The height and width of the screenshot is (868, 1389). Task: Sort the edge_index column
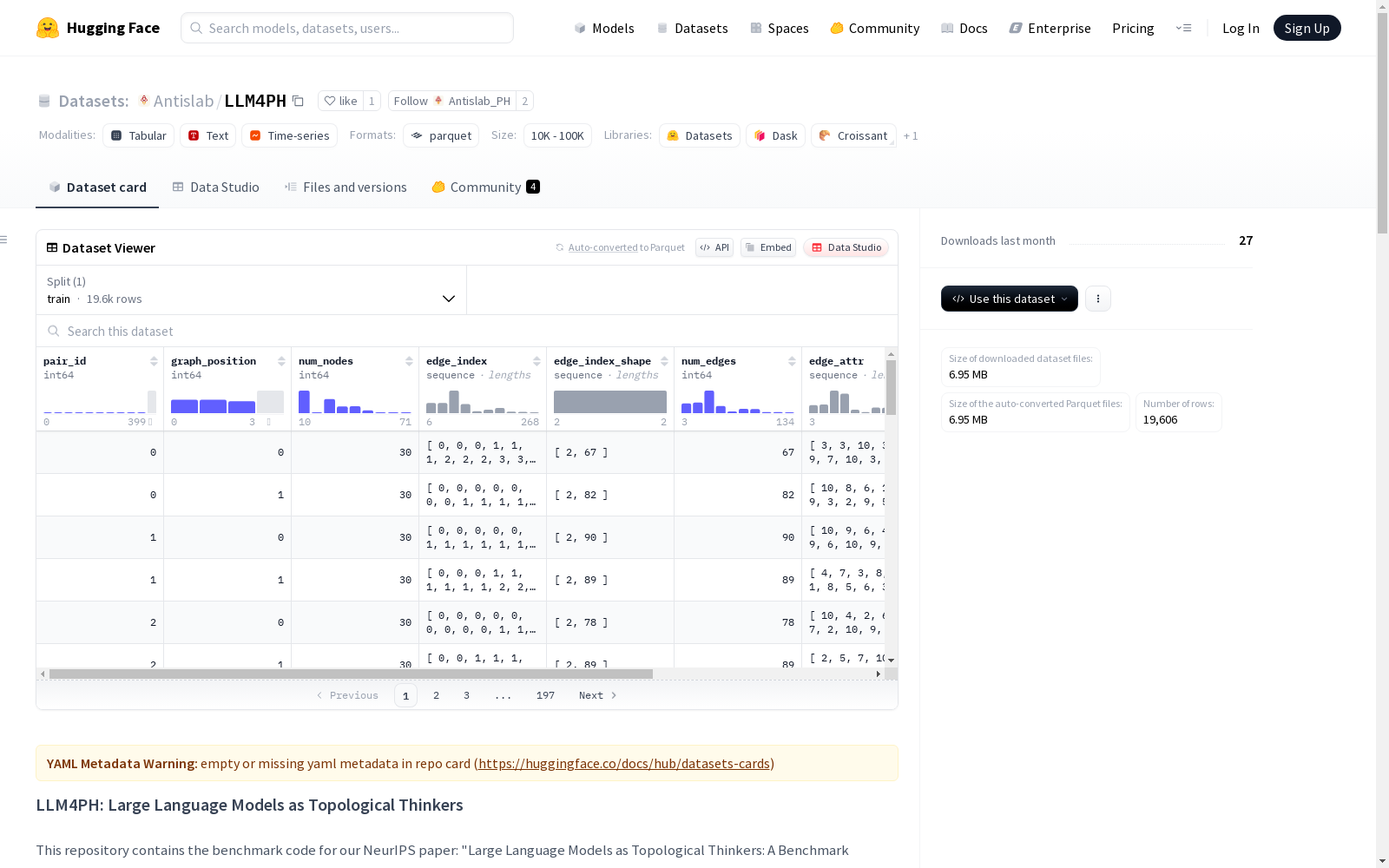(537, 361)
